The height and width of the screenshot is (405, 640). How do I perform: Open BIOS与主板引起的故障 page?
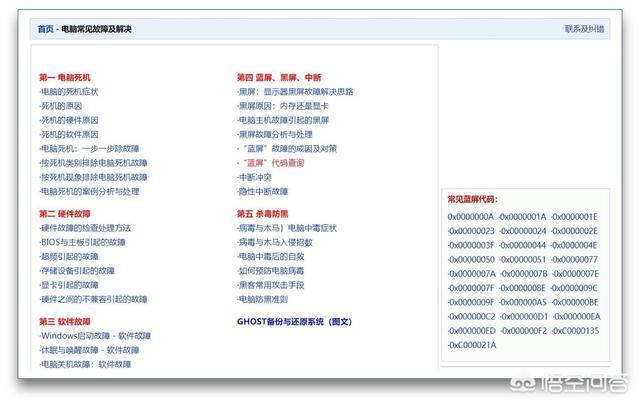point(83,242)
